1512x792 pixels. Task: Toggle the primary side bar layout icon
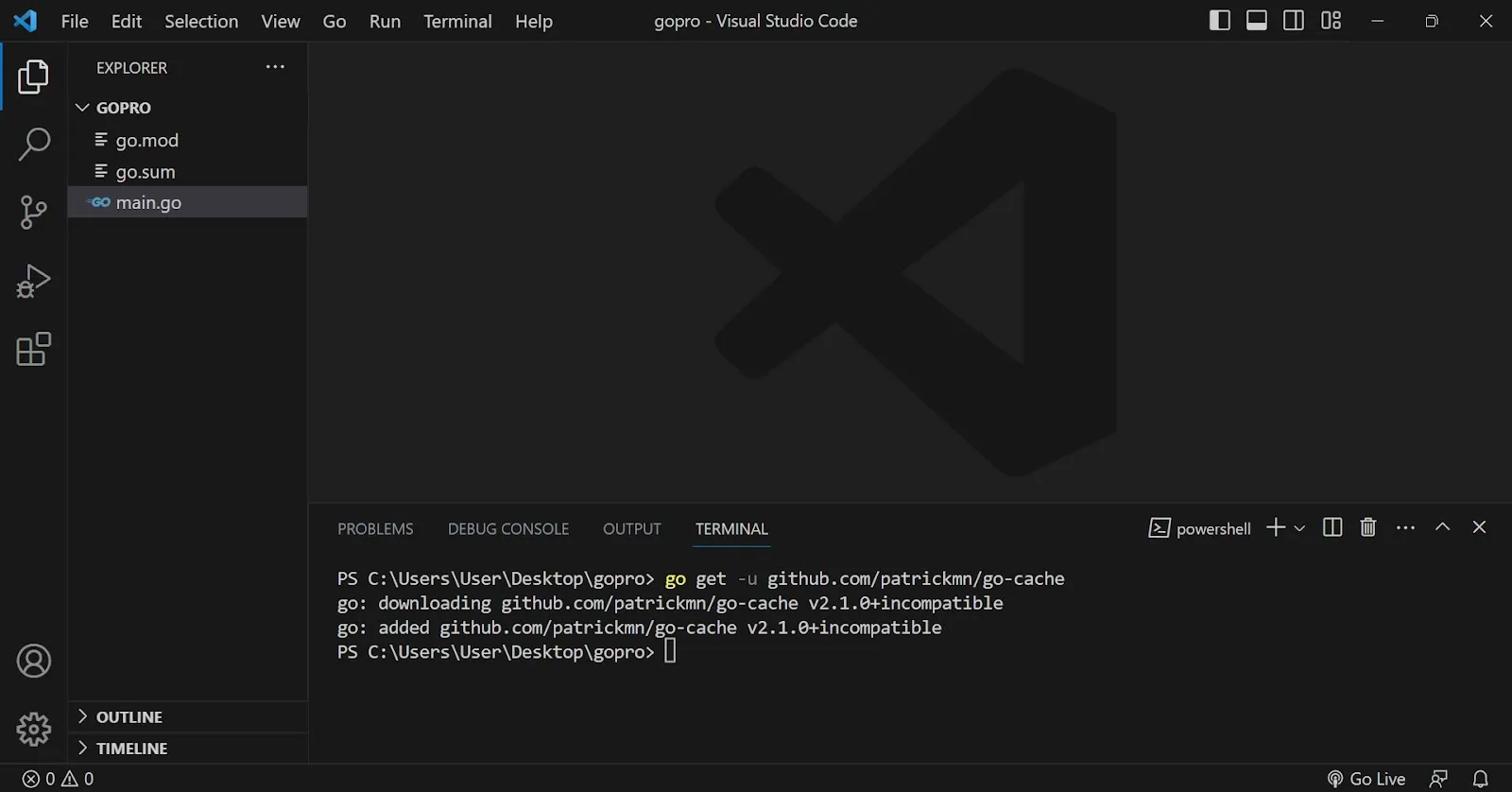(1220, 21)
